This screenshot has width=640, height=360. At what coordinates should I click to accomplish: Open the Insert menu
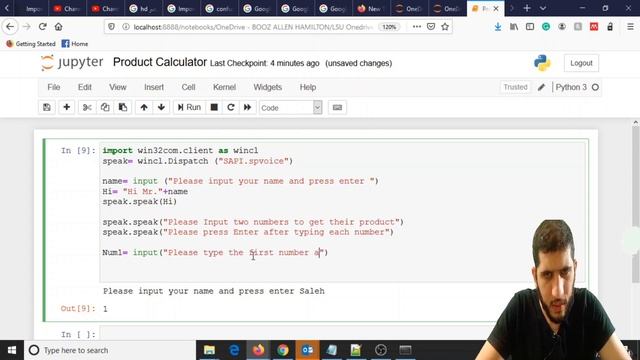(154, 87)
